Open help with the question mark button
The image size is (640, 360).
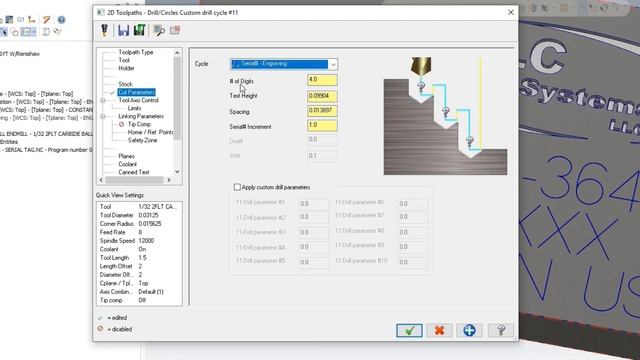click(501, 330)
